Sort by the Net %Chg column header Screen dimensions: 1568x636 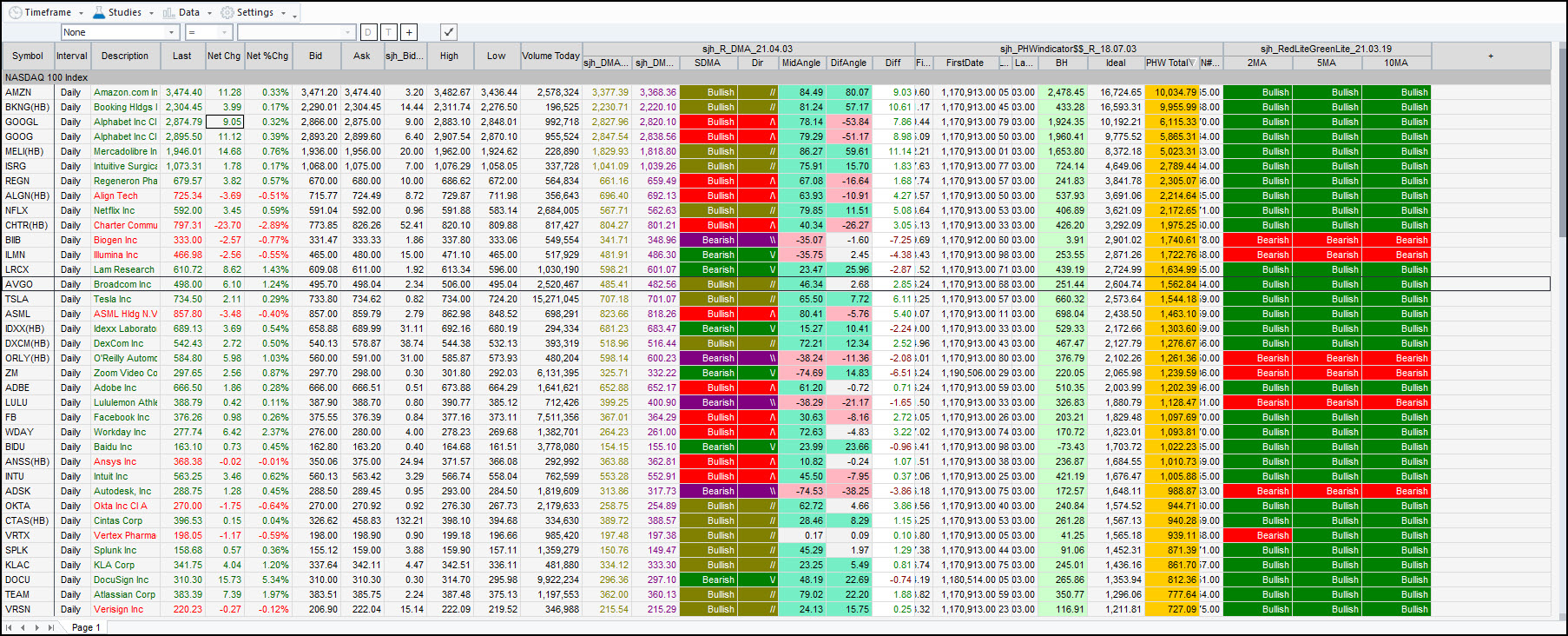[x=267, y=56]
